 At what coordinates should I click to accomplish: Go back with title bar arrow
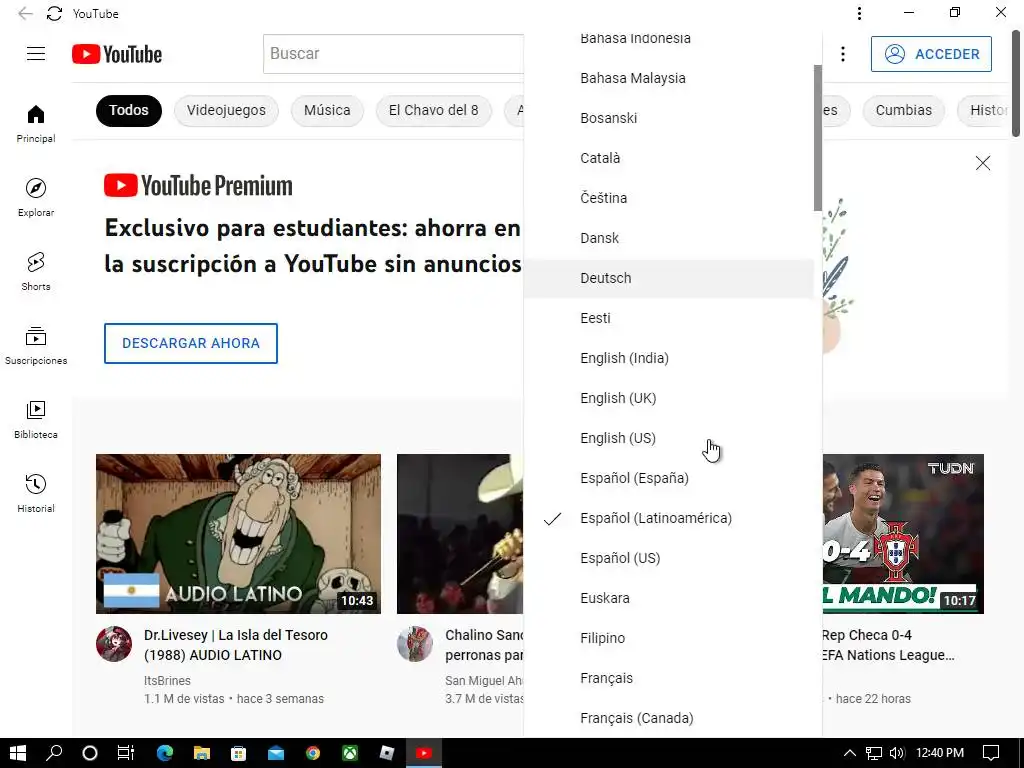coord(25,13)
